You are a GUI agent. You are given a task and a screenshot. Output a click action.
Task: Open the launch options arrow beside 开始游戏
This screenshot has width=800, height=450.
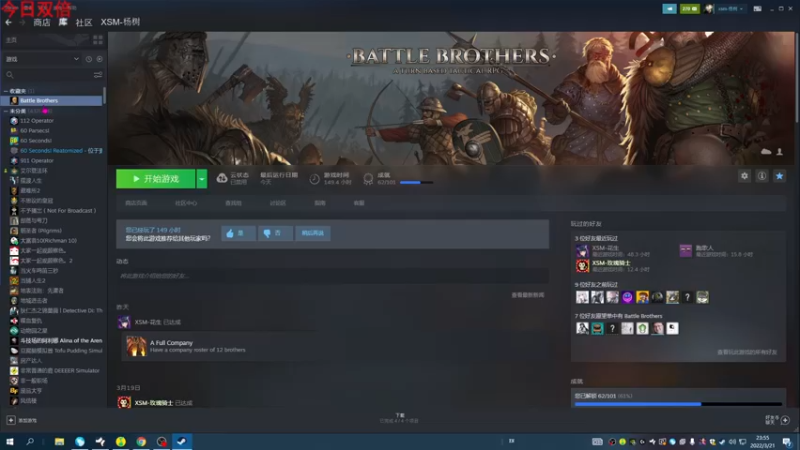(202, 179)
